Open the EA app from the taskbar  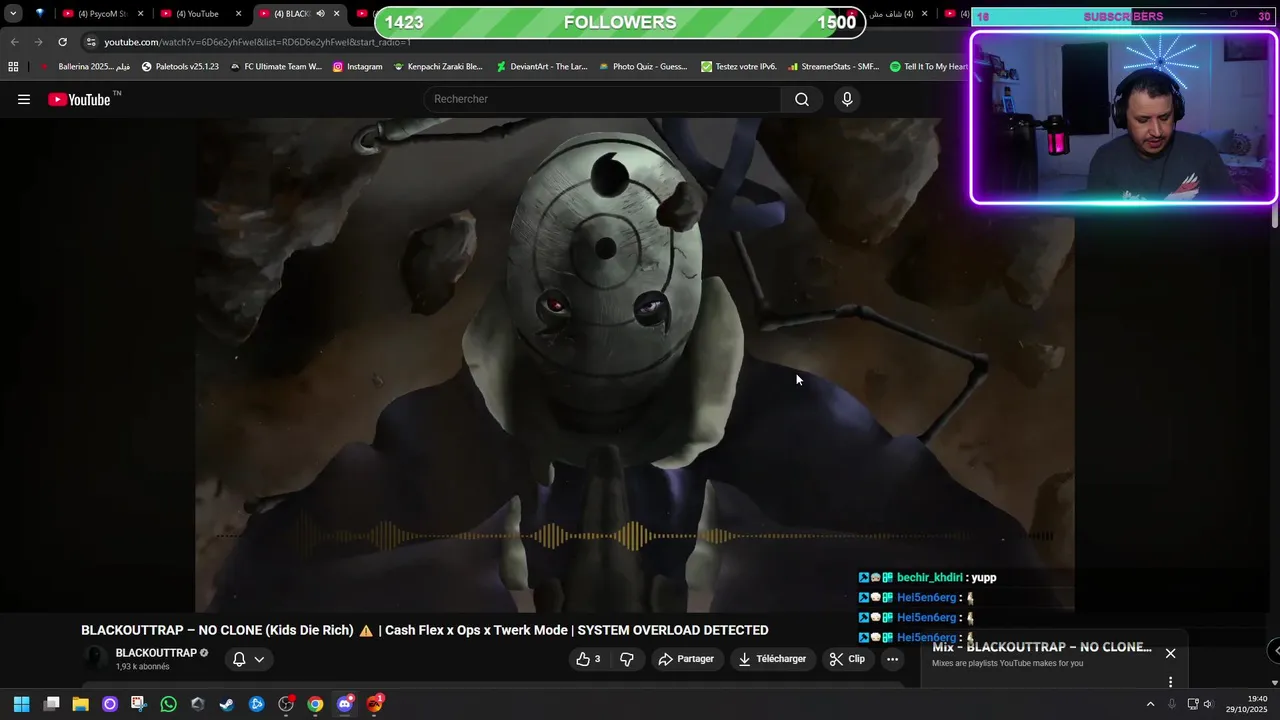pyautogui.click(x=375, y=704)
